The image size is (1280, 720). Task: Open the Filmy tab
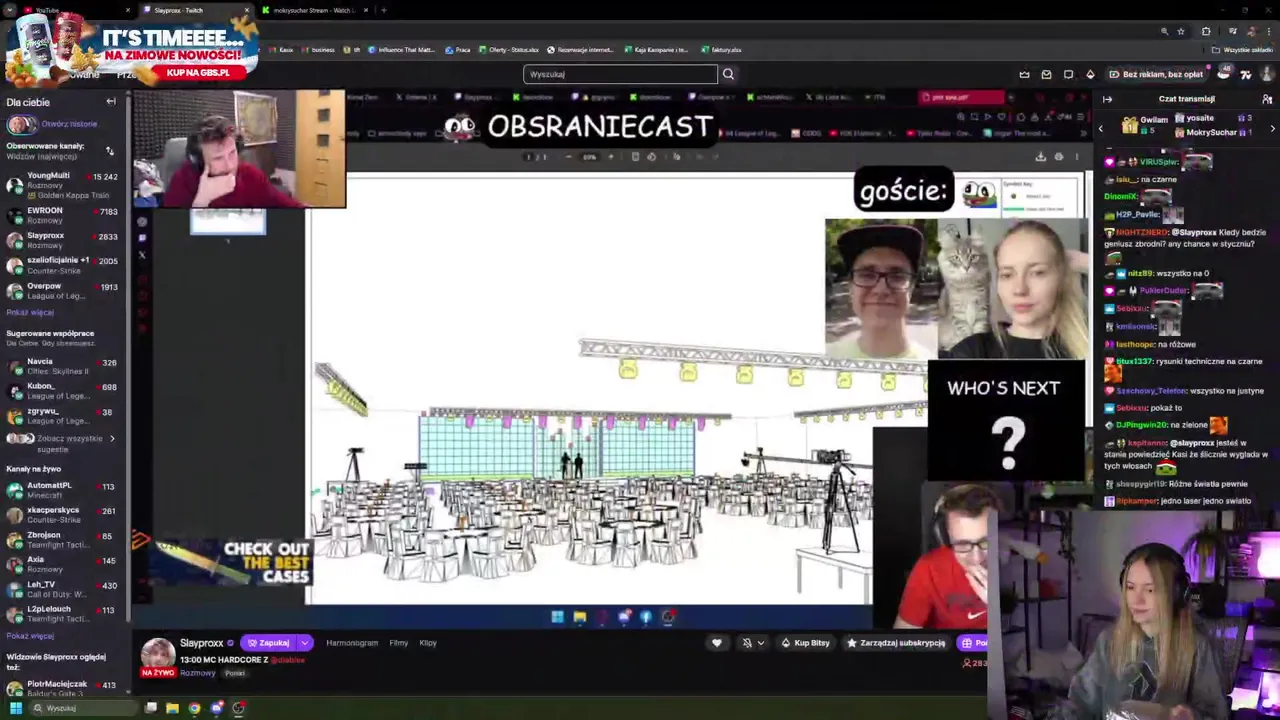click(x=399, y=643)
